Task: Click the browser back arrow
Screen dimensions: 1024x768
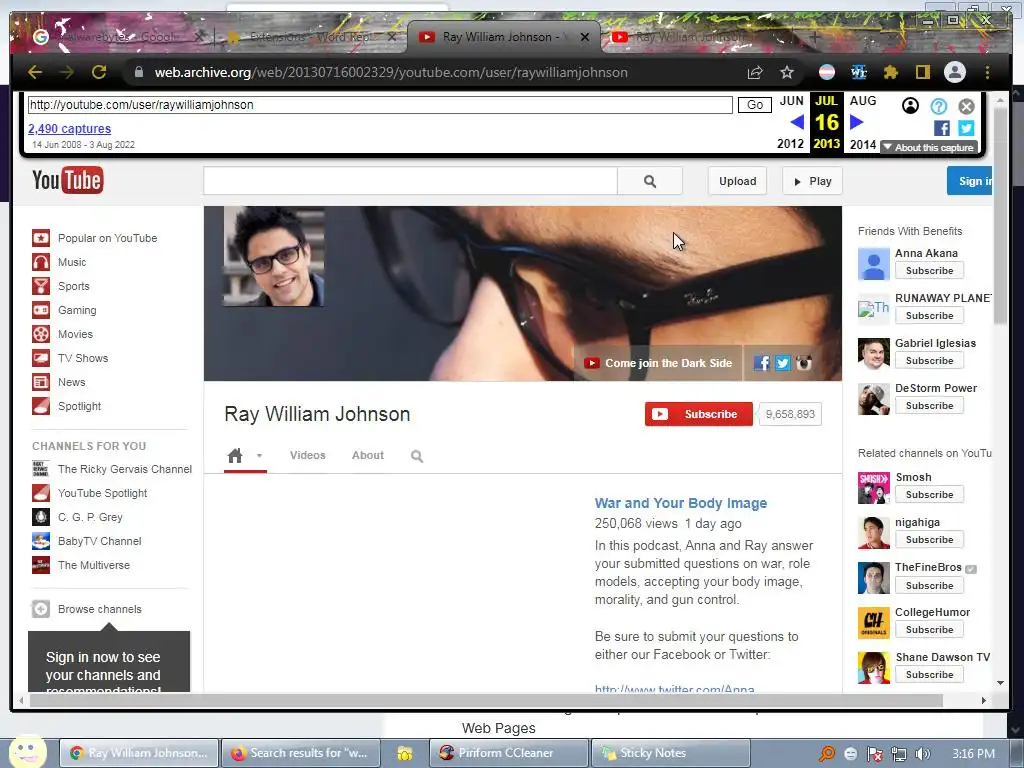Action: [x=35, y=72]
